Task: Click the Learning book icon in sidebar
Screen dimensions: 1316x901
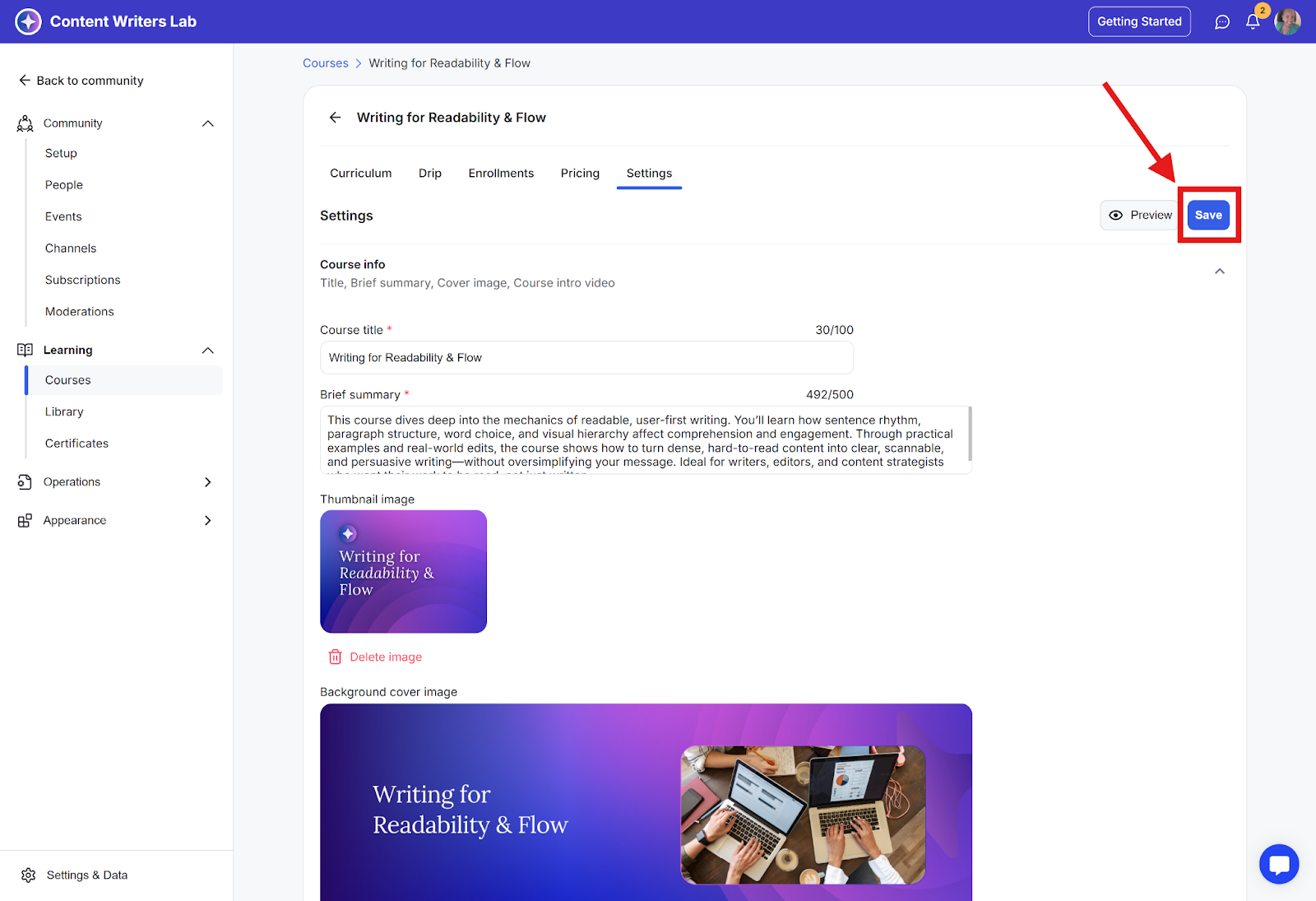Action: (x=25, y=350)
